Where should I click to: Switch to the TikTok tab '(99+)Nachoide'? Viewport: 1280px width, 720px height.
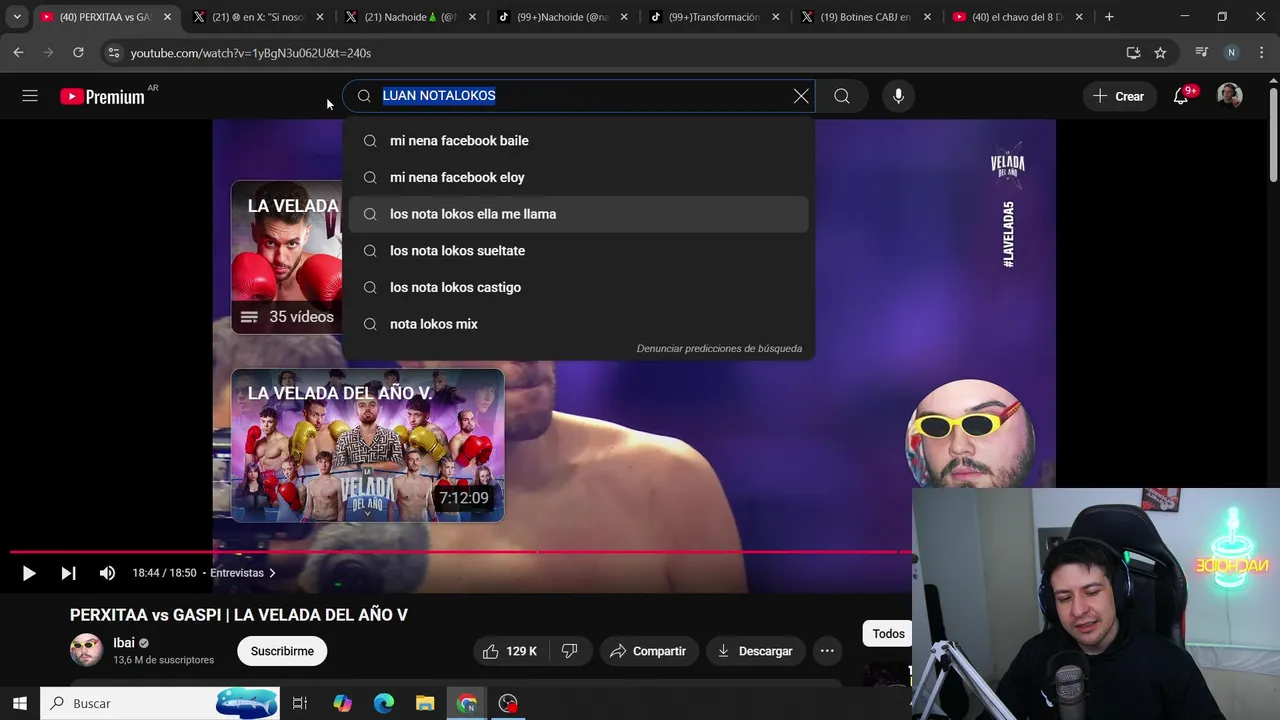(x=562, y=17)
